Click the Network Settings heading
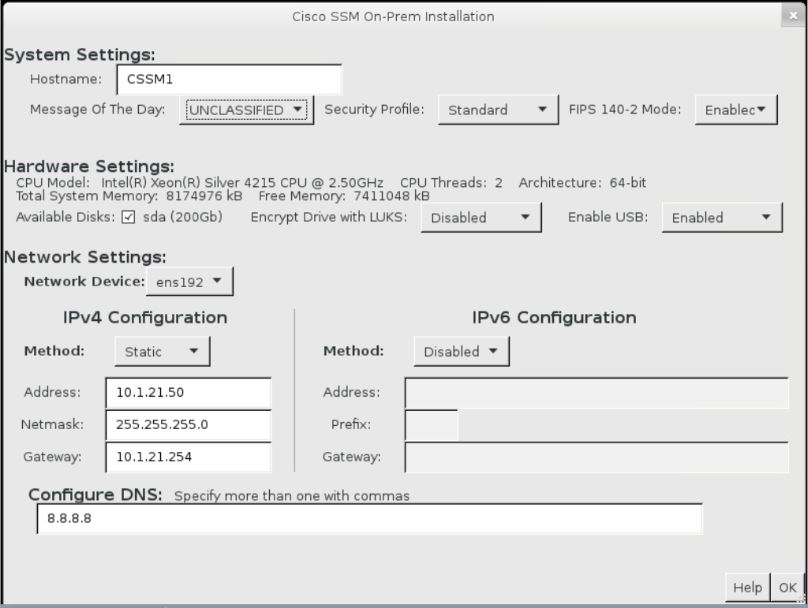The image size is (808, 608). click(85, 257)
